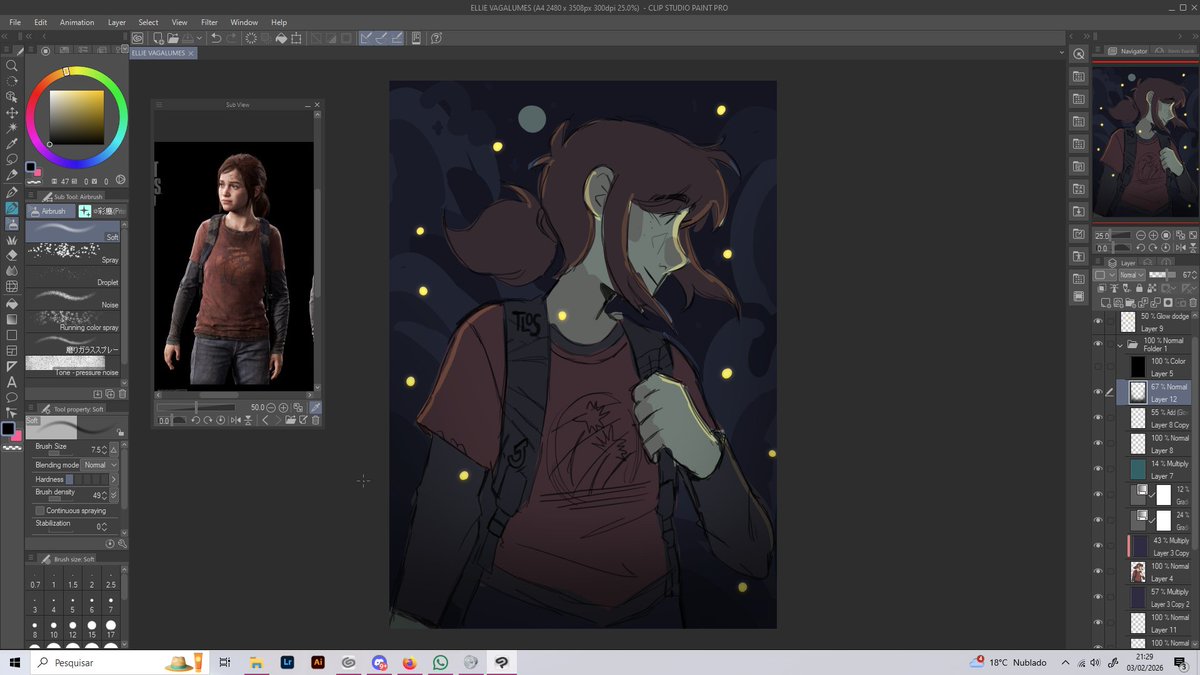The width and height of the screenshot is (1200, 675).
Task: Toggle visibility of Layer 4
Action: pos(1098,572)
